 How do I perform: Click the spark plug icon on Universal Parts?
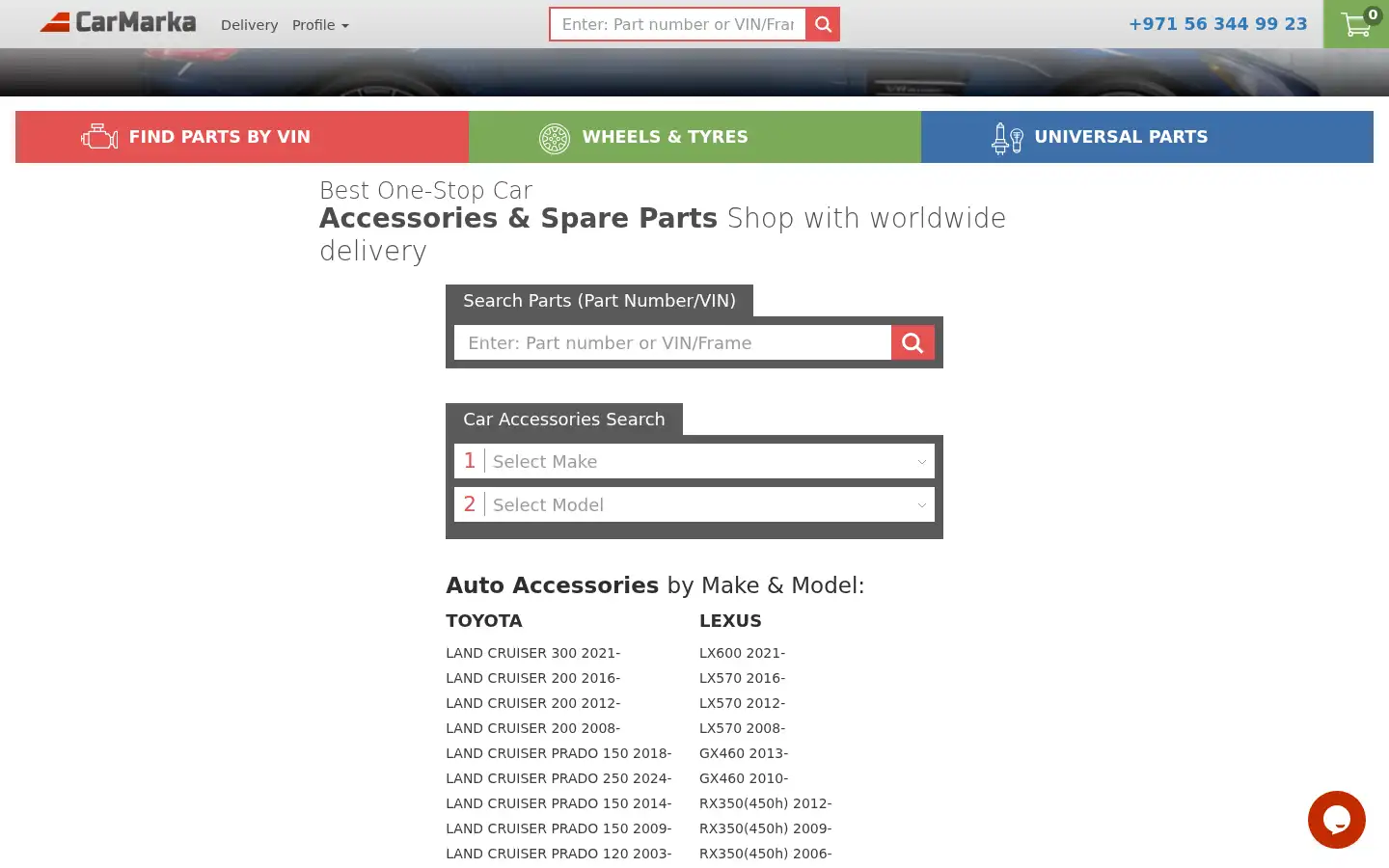point(1007,138)
